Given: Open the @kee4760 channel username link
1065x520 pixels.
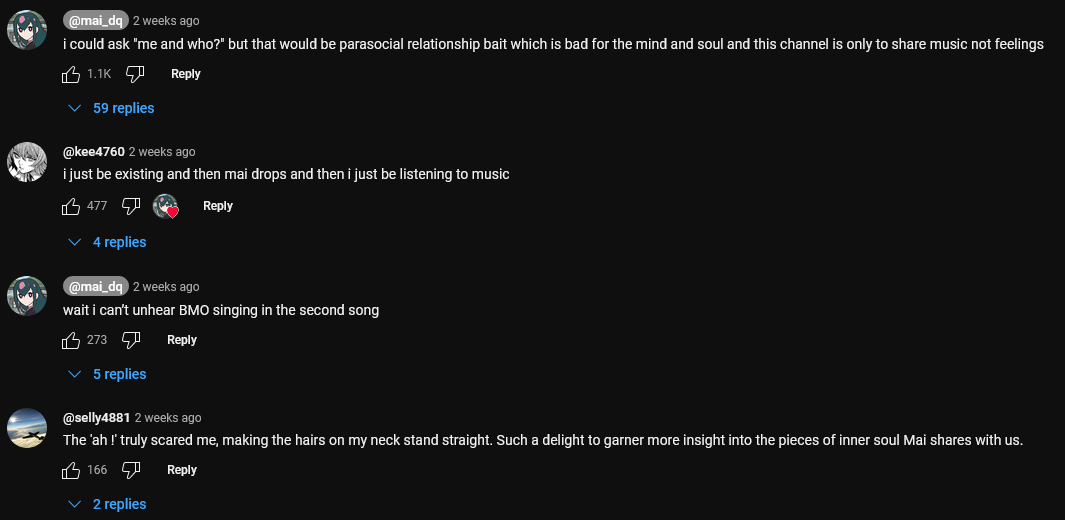Looking at the screenshot, I should [x=94, y=152].
